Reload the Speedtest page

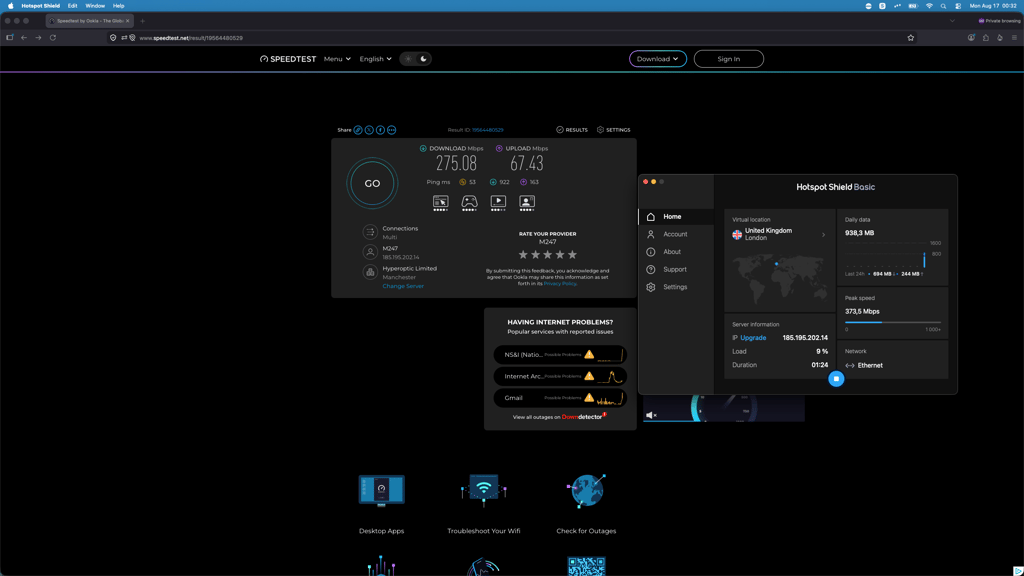pos(53,38)
